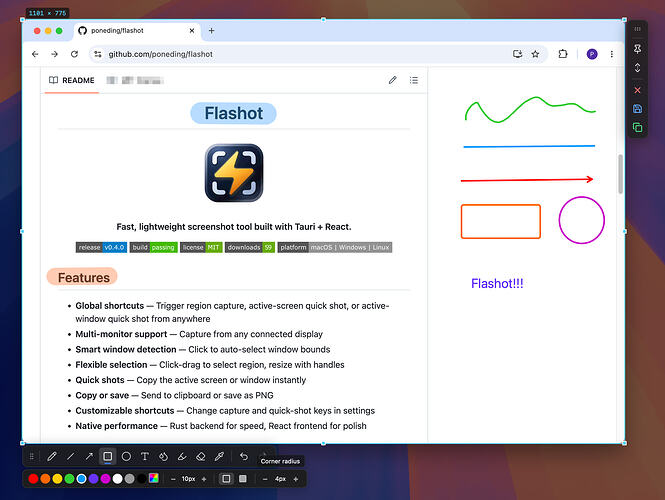The width and height of the screenshot is (665, 500).
Task: Open the browser extensions puzzle icon
Action: tap(563, 54)
